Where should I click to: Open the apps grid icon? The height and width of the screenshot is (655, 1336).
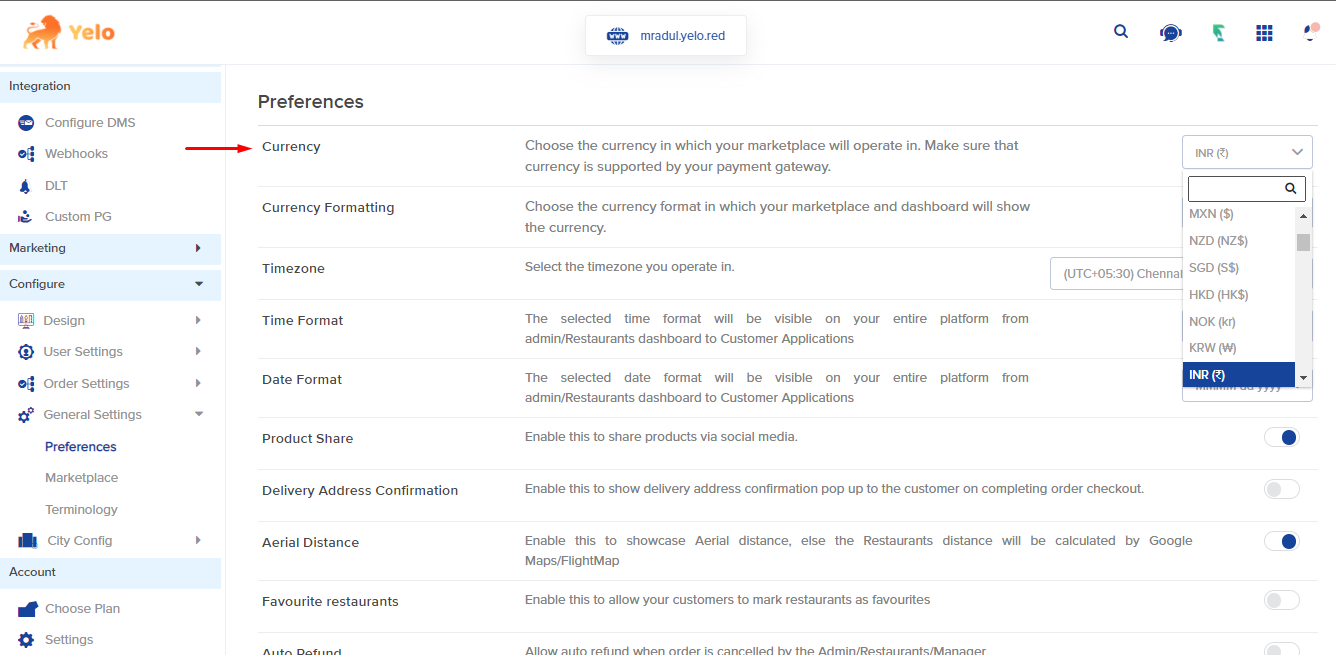click(1264, 33)
